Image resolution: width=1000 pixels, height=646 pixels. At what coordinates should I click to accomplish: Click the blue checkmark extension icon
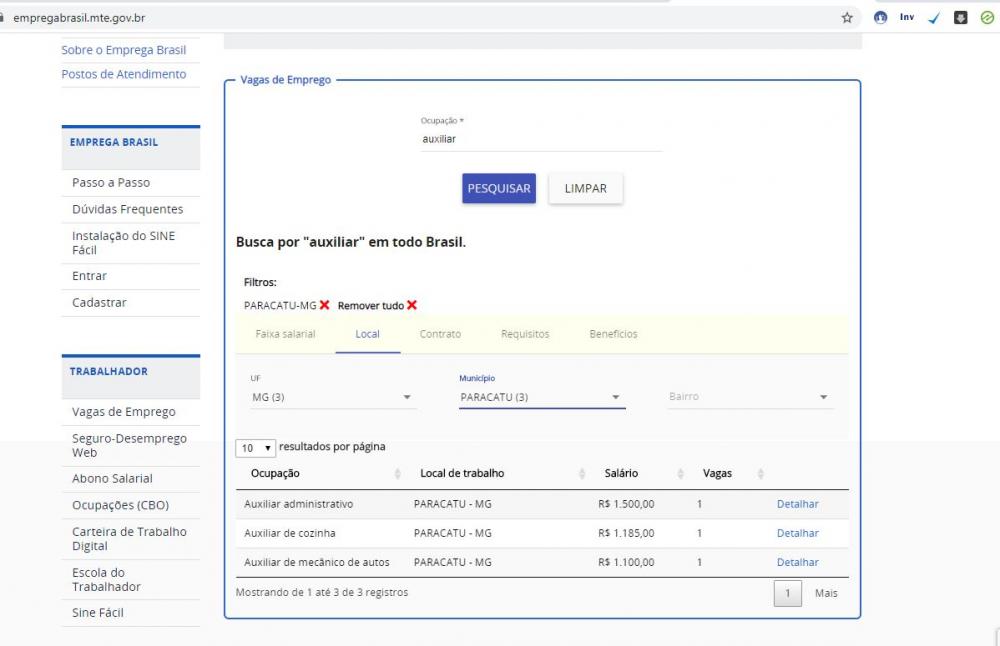pos(934,18)
